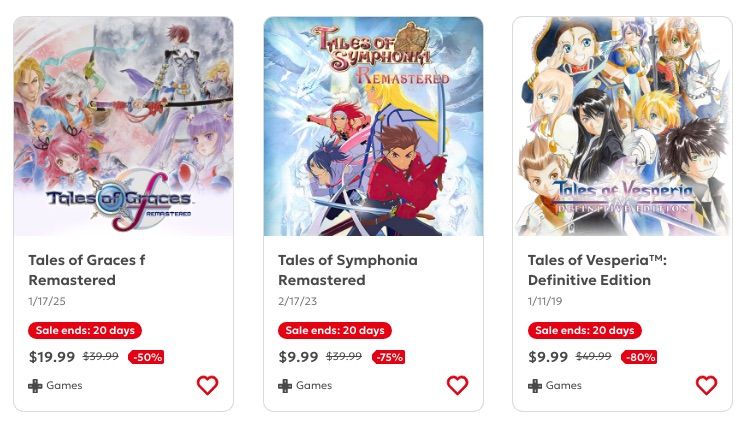
Task: Select the $19.99 sale price
Action: (52, 357)
